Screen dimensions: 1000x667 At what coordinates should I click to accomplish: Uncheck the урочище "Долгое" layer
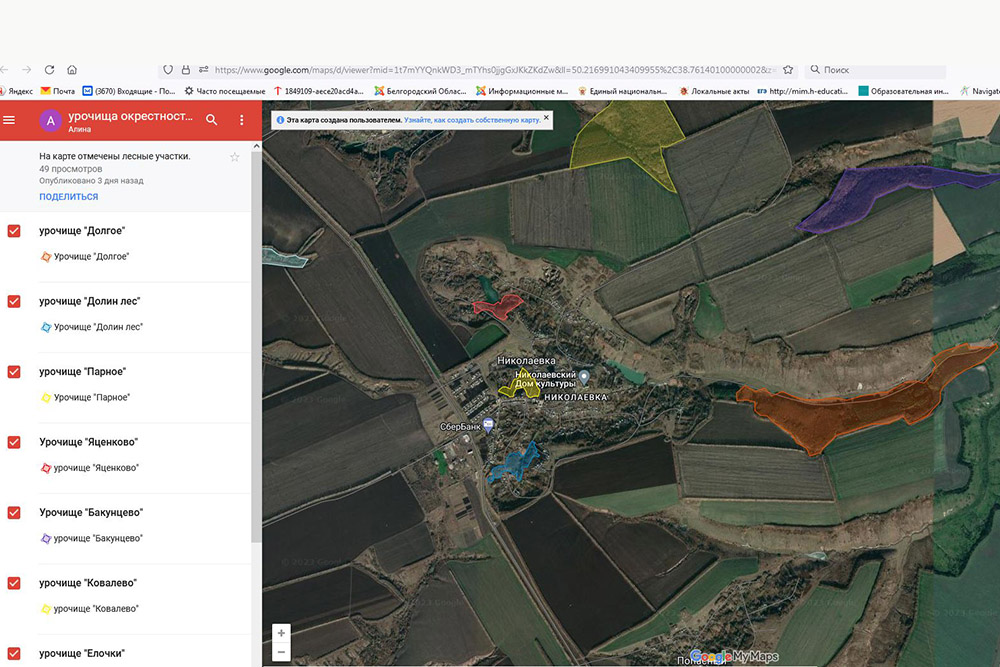click(14, 231)
